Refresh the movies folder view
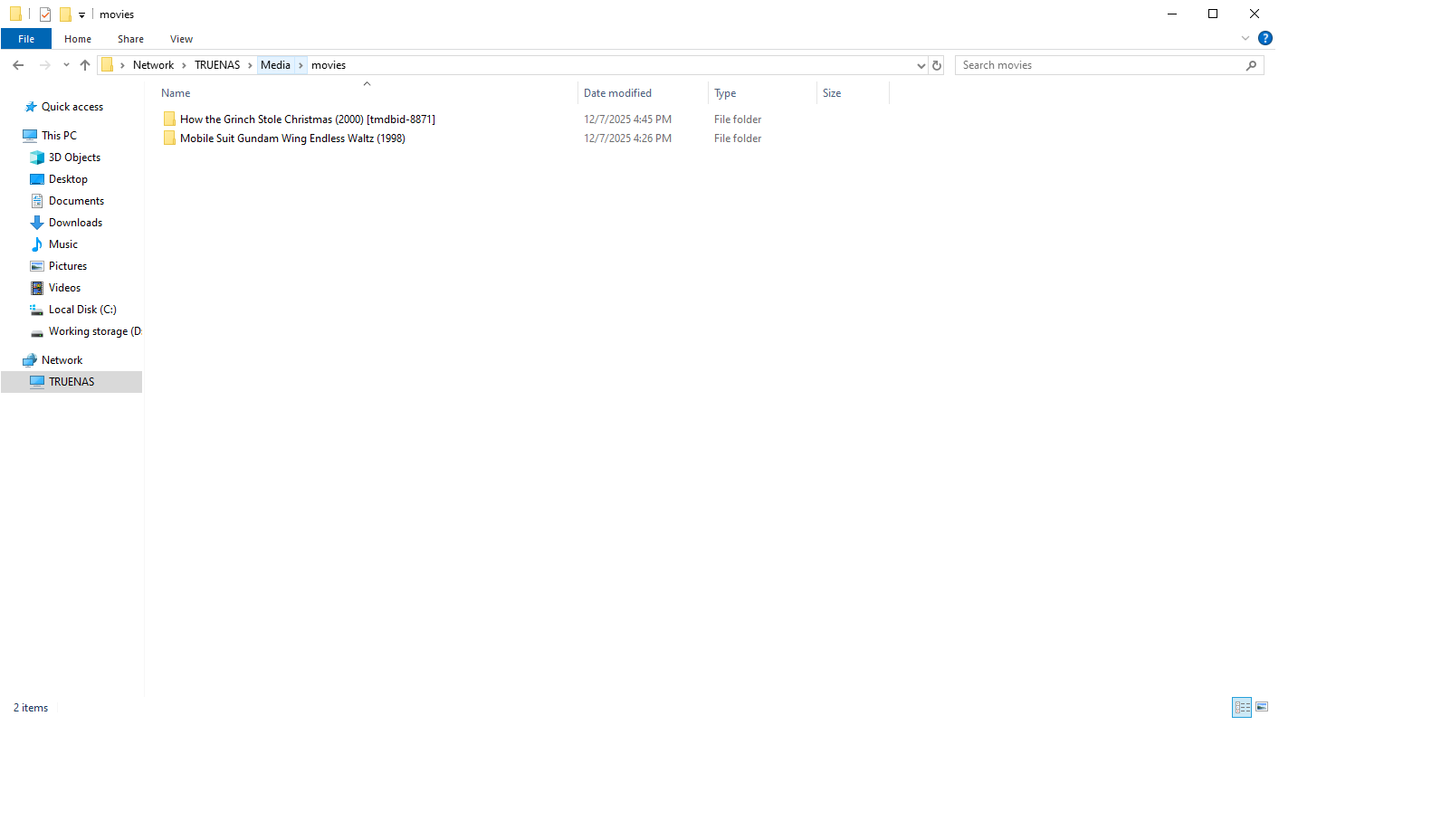The image size is (1441, 840). (937, 65)
